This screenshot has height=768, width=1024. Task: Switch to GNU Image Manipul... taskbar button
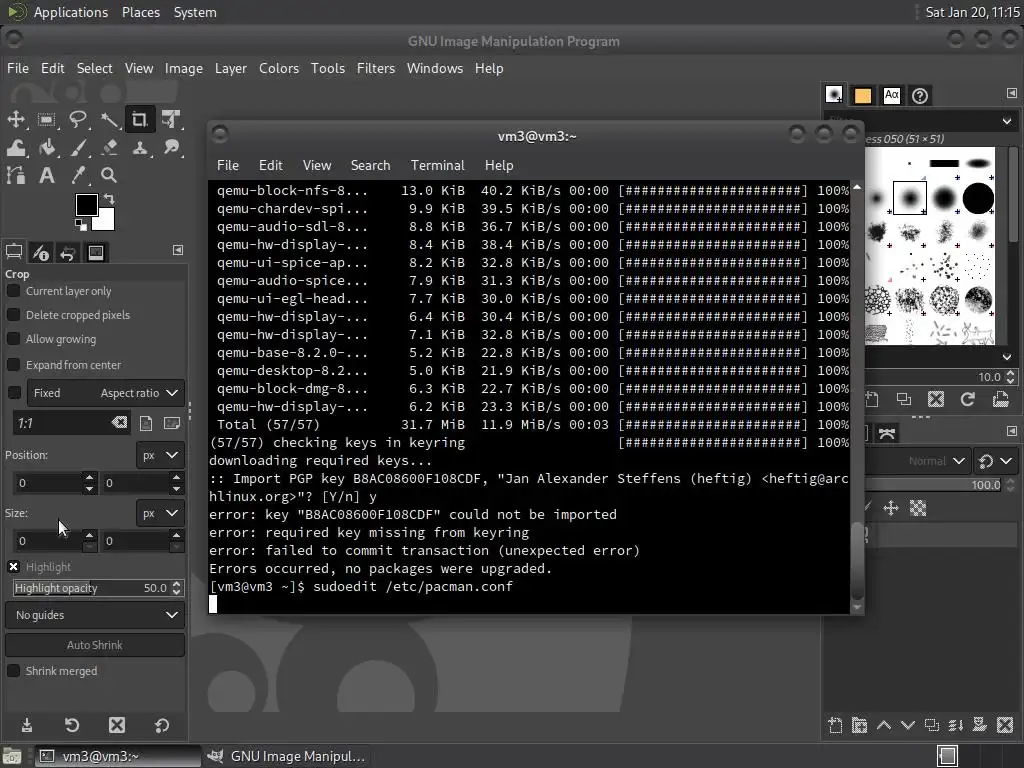tap(287, 756)
